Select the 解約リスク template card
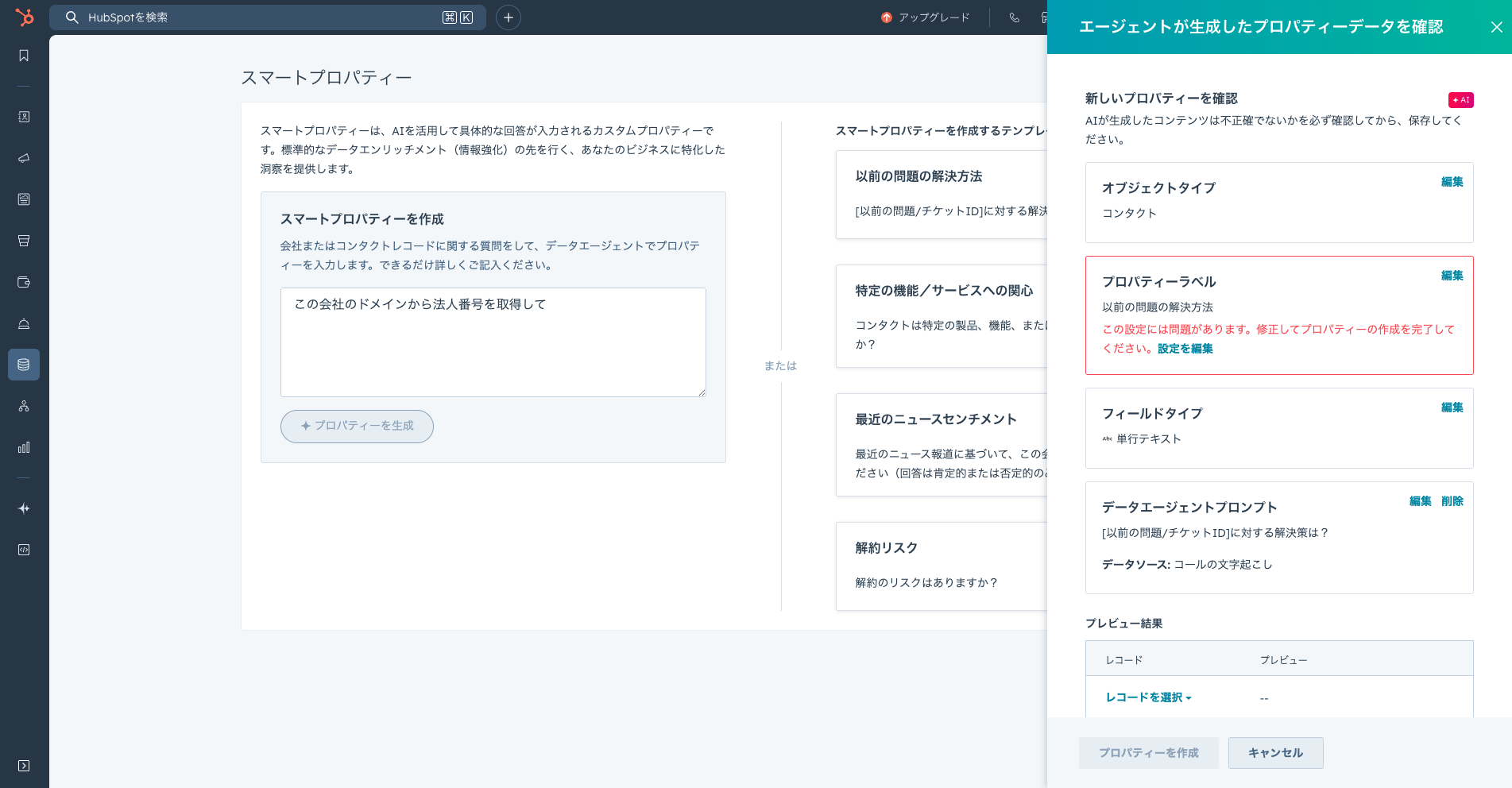This screenshot has width=1512, height=788. point(942,566)
